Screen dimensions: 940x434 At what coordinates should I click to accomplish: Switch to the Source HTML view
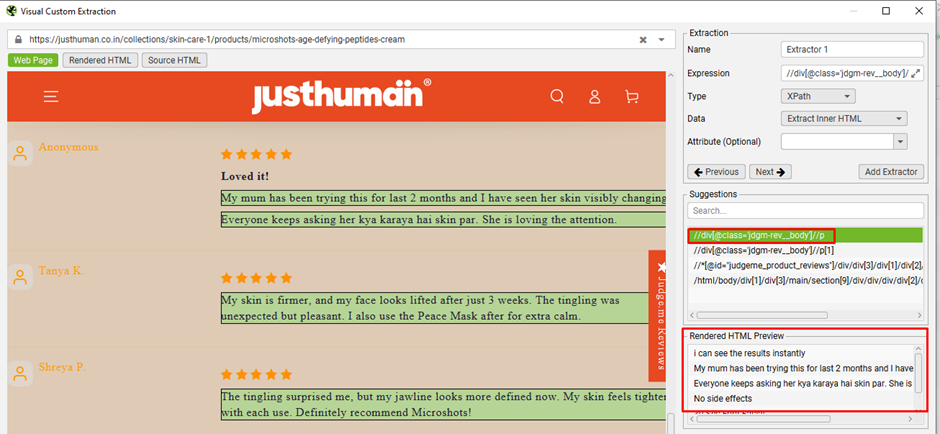[175, 60]
